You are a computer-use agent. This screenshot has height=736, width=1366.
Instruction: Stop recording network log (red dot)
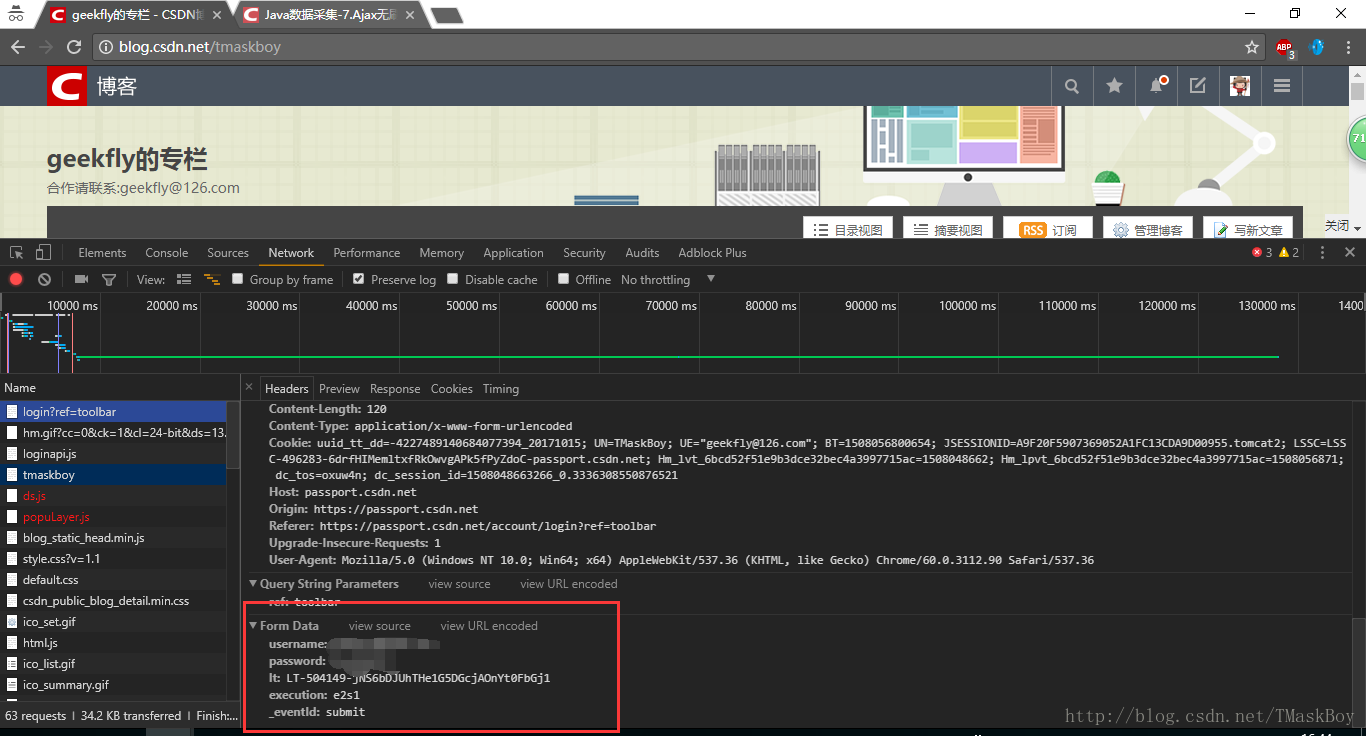pyautogui.click(x=16, y=280)
